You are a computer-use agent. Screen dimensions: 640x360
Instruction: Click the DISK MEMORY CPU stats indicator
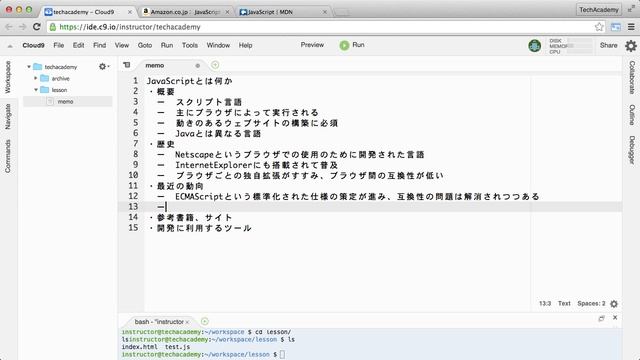(x=571, y=46)
